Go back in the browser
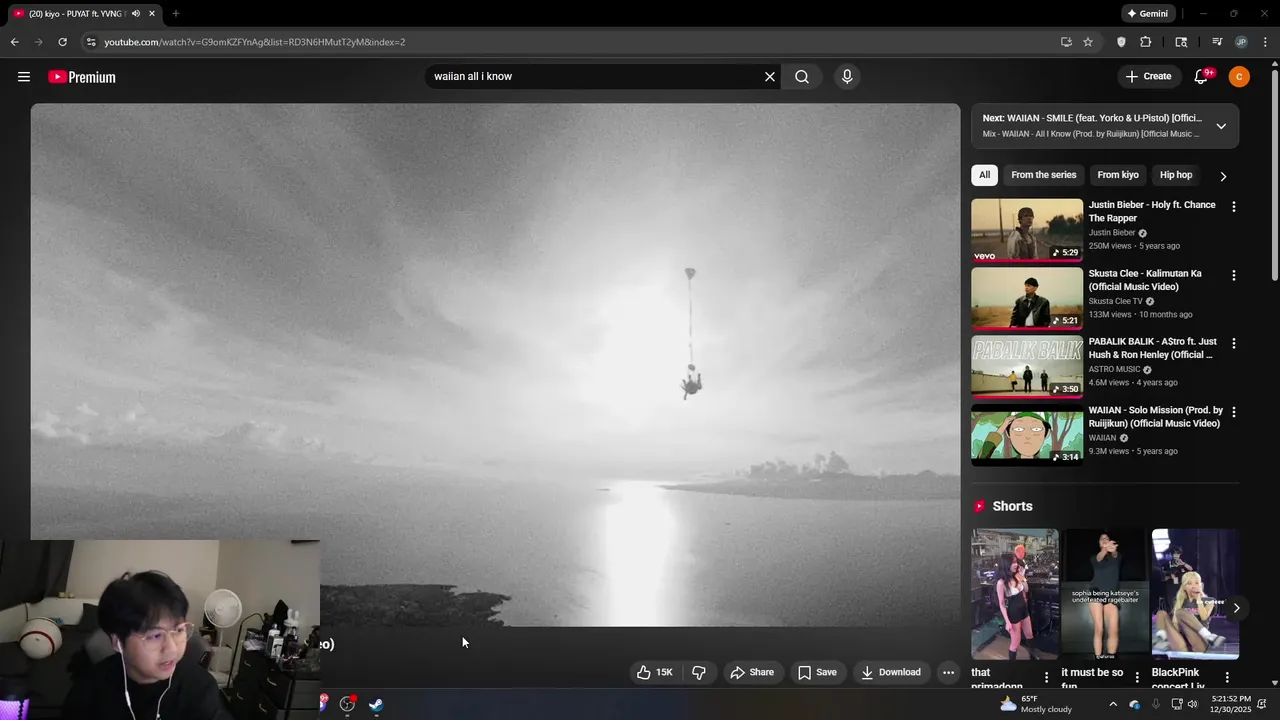The height and width of the screenshot is (720, 1280). (x=14, y=42)
